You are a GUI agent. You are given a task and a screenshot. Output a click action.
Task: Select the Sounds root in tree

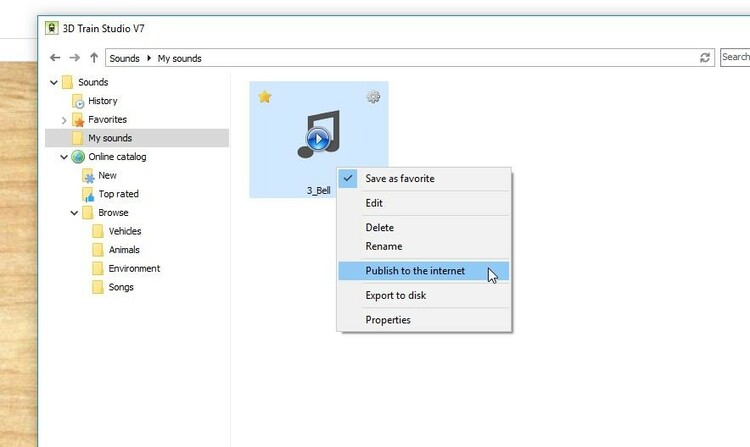coord(93,82)
